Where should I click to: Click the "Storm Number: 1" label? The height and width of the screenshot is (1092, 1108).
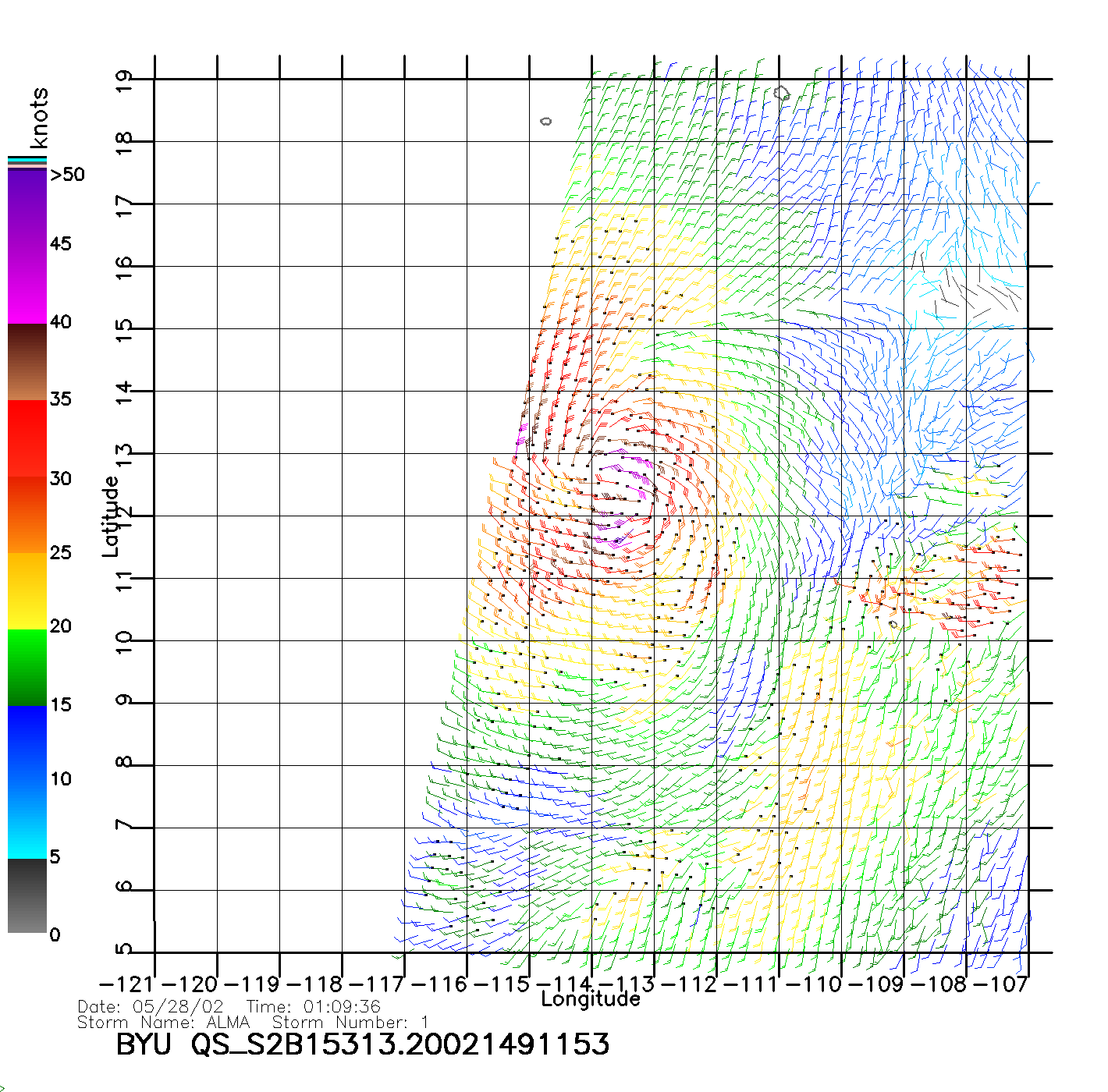pyautogui.click(x=350, y=1023)
